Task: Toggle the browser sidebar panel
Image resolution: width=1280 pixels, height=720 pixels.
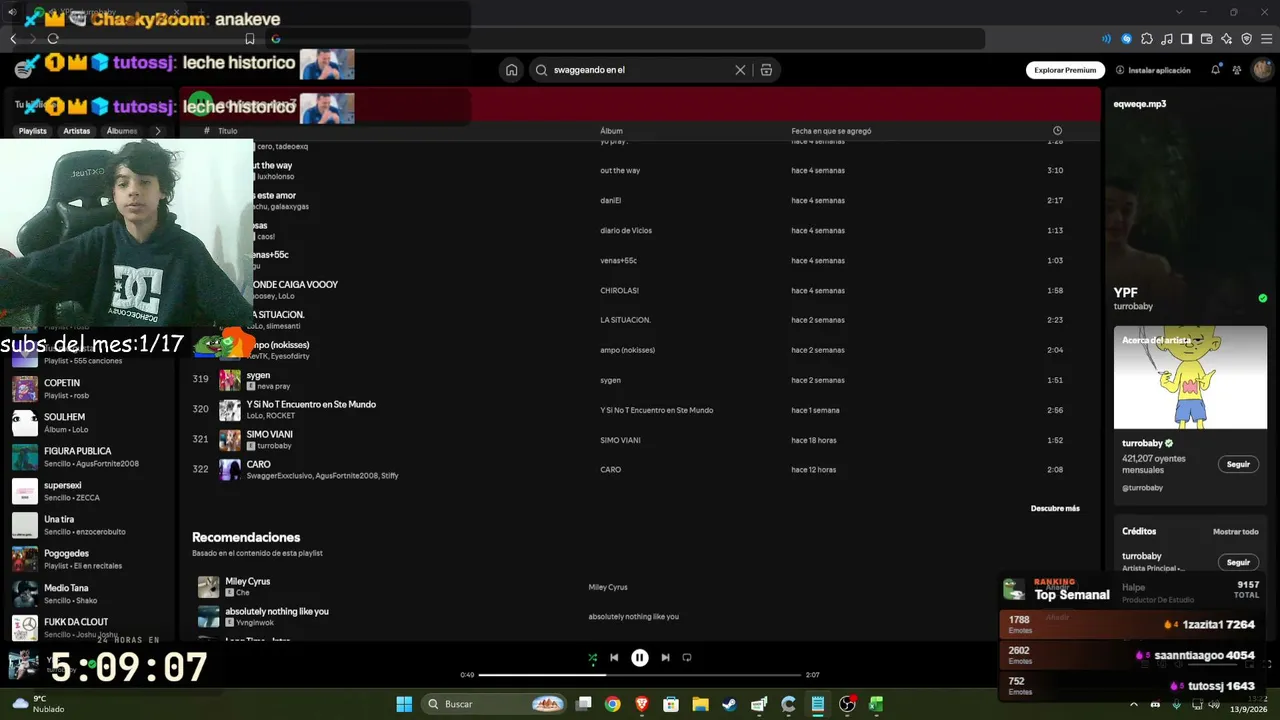Action: pos(1187,39)
